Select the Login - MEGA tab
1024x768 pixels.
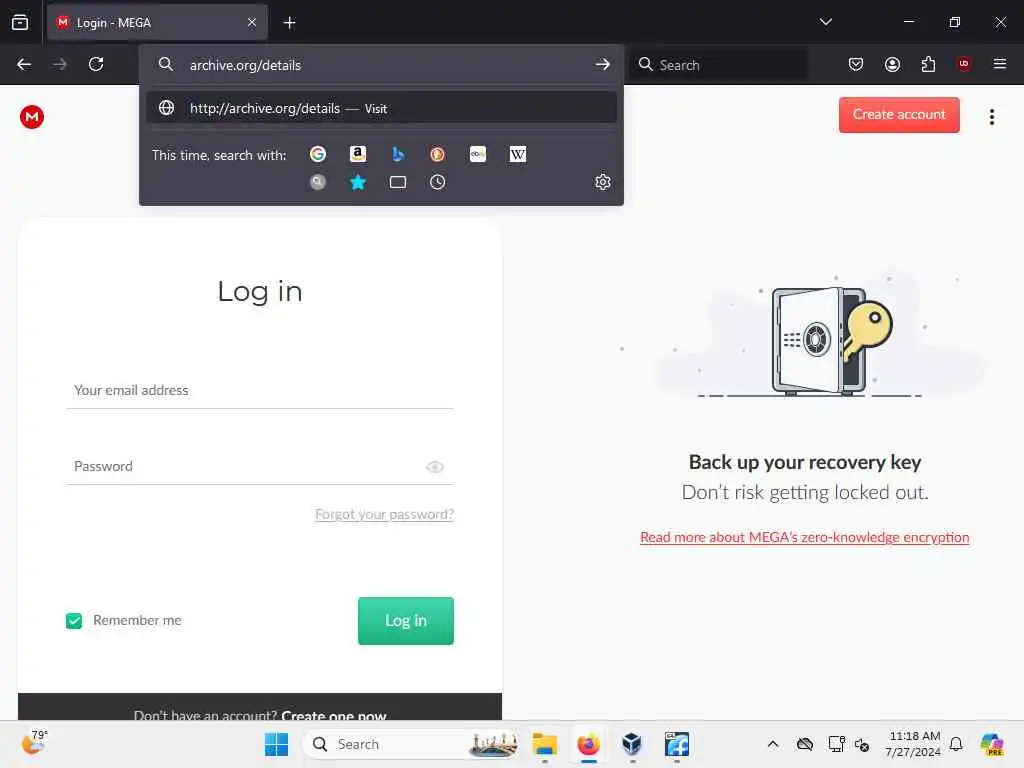pyautogui.click(x=157, y=22)
